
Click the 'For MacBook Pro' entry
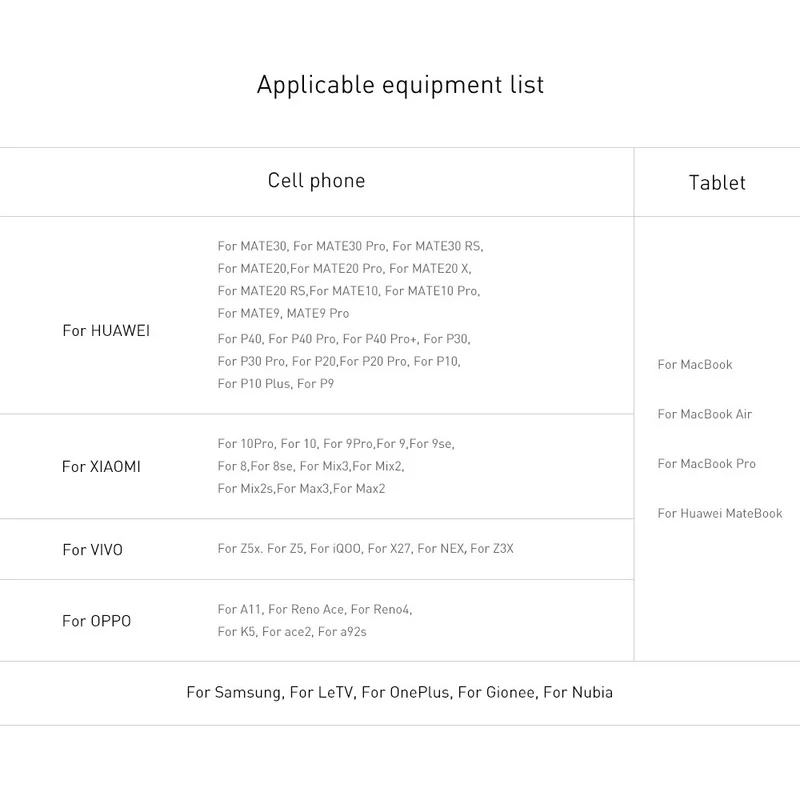707,464
